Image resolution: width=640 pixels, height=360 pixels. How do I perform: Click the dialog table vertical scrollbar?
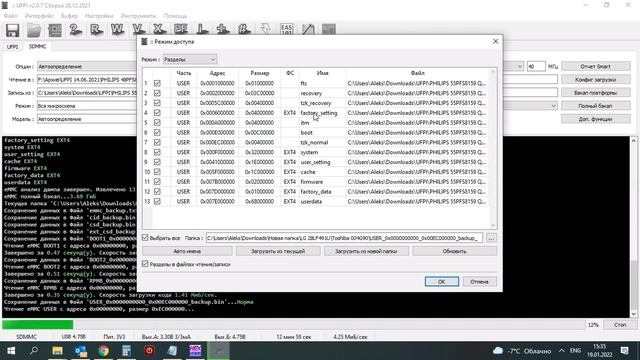point(493,149)
